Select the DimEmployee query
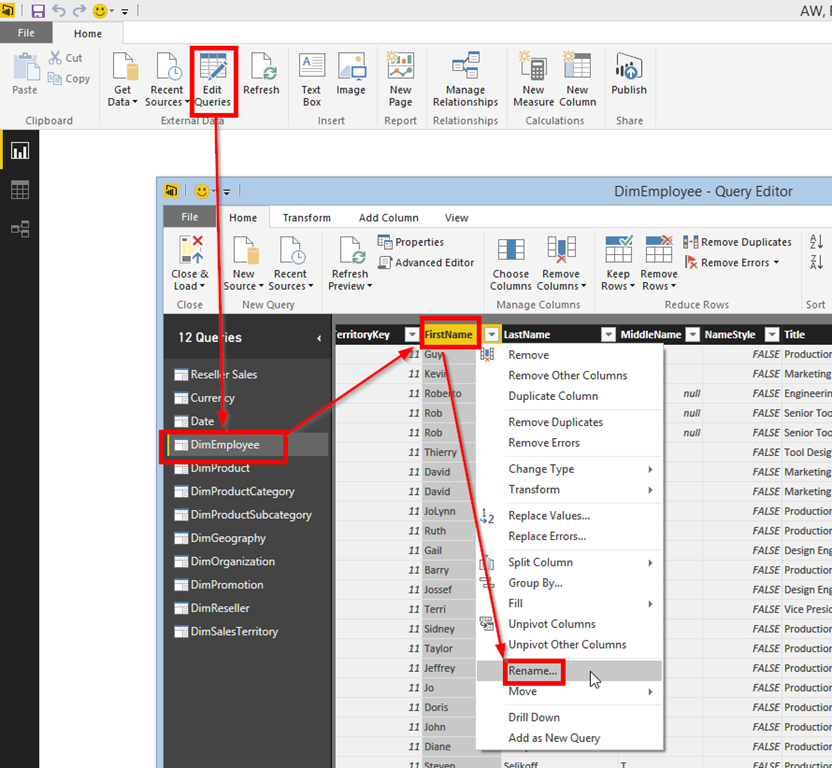The width and height of the screenshot is (832, 768). [x=224, y=445]
